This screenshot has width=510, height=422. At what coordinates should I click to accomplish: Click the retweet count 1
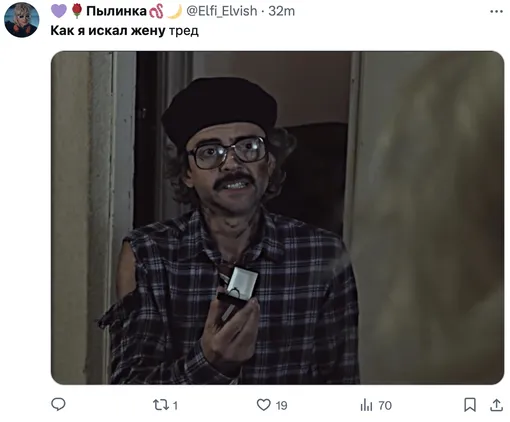pyautogui.click(x=175, y=406)
